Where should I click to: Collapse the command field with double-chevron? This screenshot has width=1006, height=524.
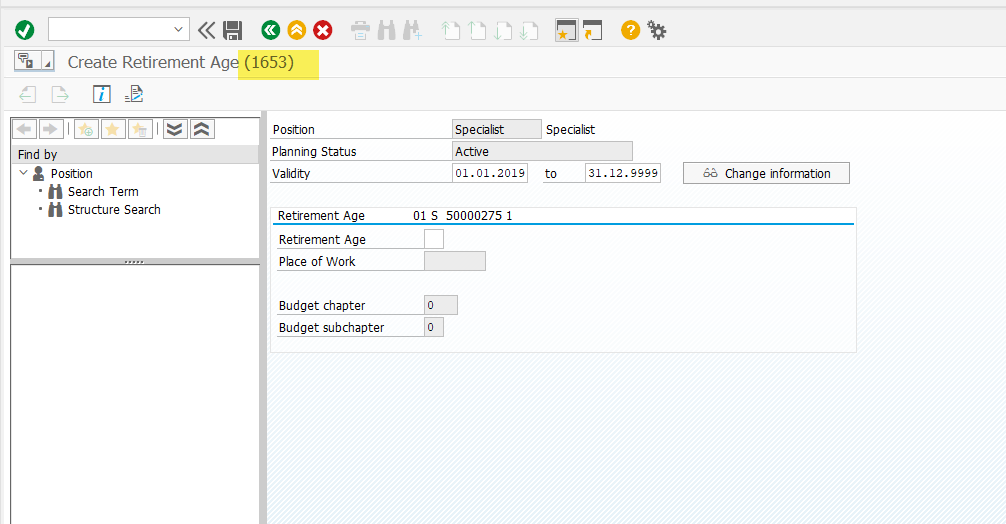(x=206, y=30)
